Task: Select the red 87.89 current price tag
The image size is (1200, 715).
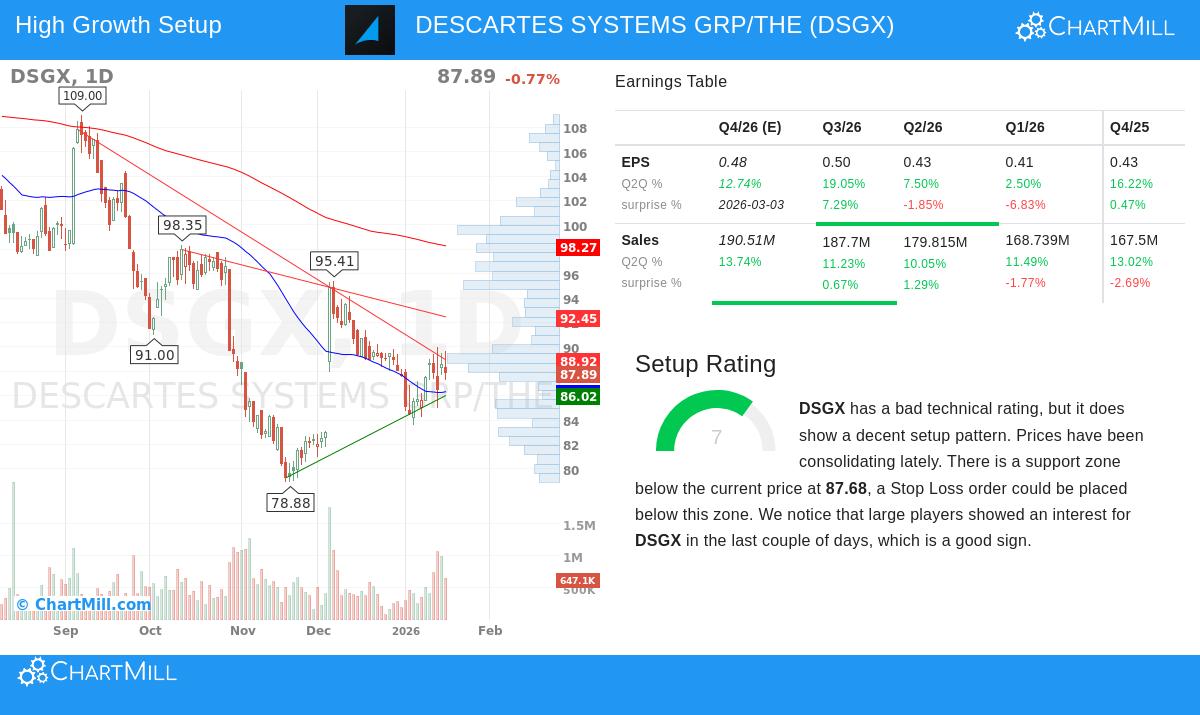Action: [x=578, y=375]
